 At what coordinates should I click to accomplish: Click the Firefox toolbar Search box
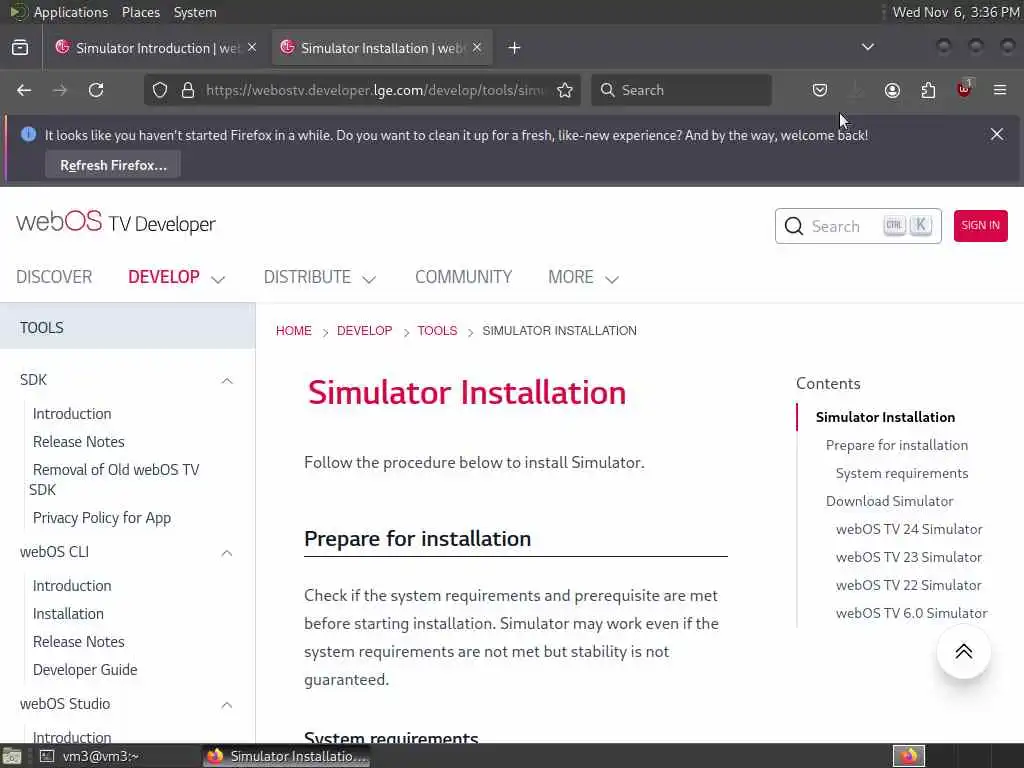coord(681,90)
